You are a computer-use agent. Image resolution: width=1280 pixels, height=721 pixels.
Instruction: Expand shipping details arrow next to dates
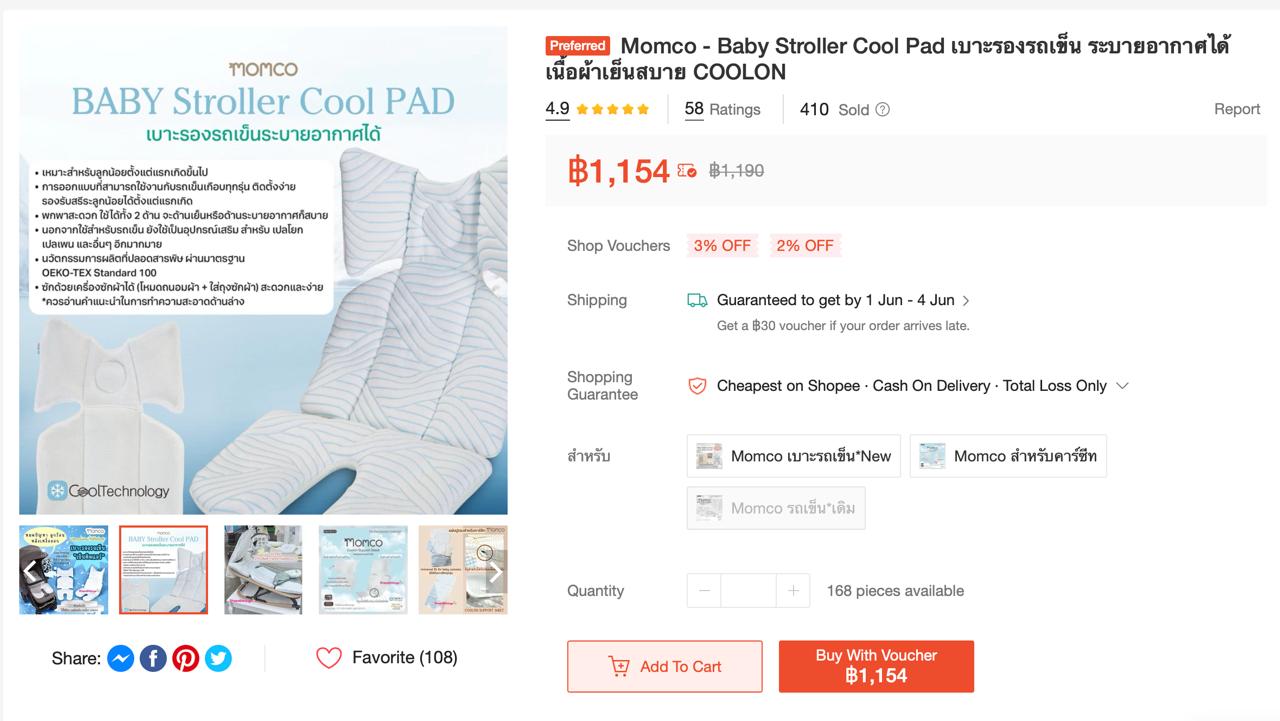coord(966,300)
